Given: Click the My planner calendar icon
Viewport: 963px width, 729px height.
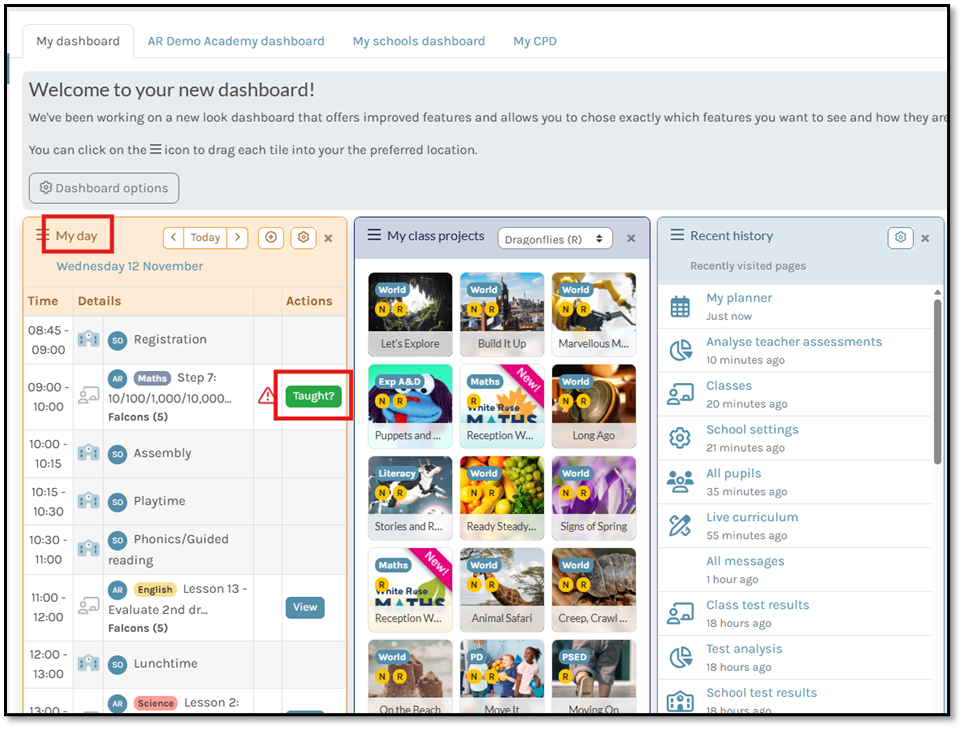Looking at the screenshot, I should click(x=680, y=306).
